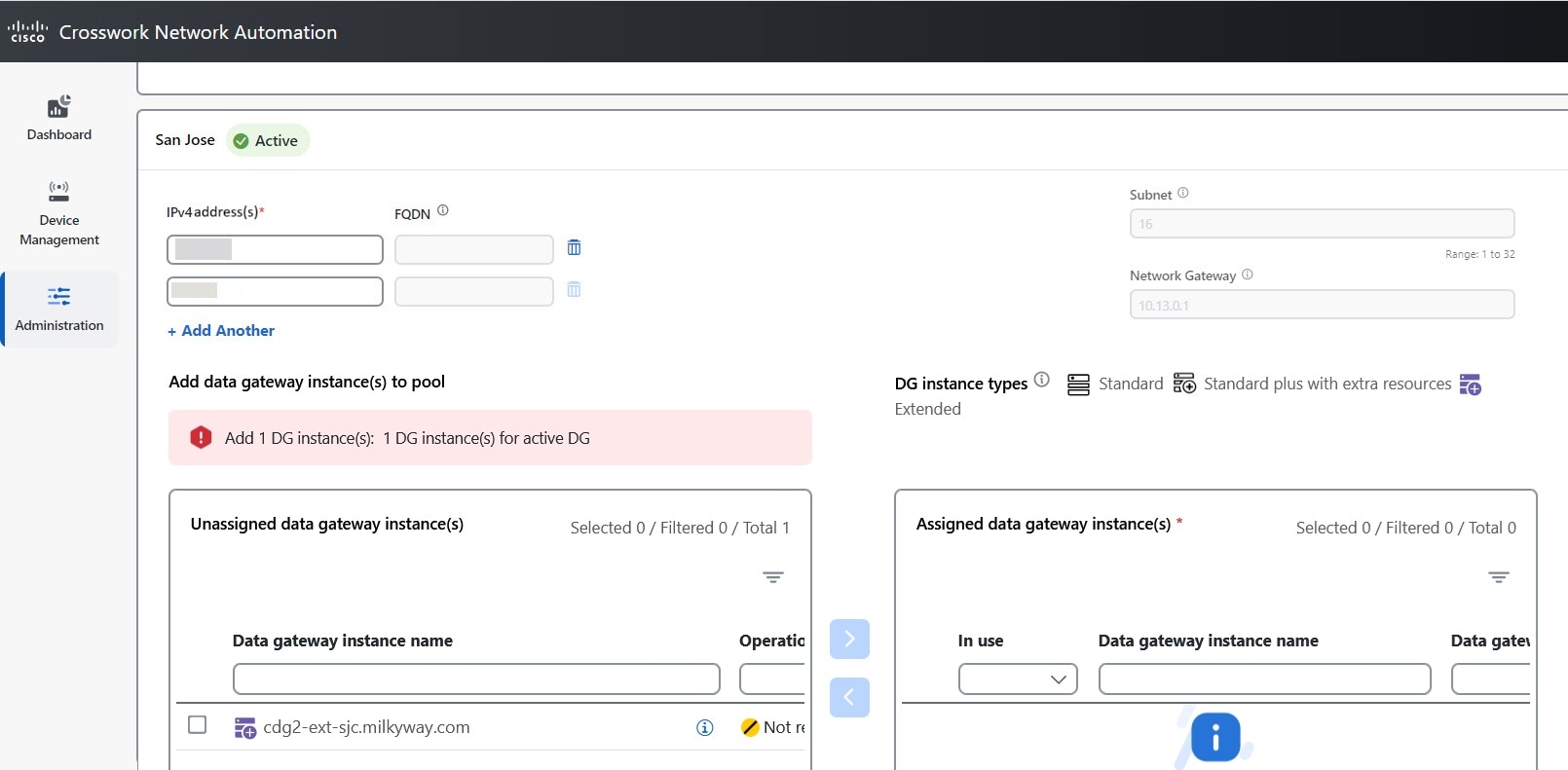The image size is (1568, 770).
Task: Open Administration in the sidebar
Action: (x=59, y=310)
